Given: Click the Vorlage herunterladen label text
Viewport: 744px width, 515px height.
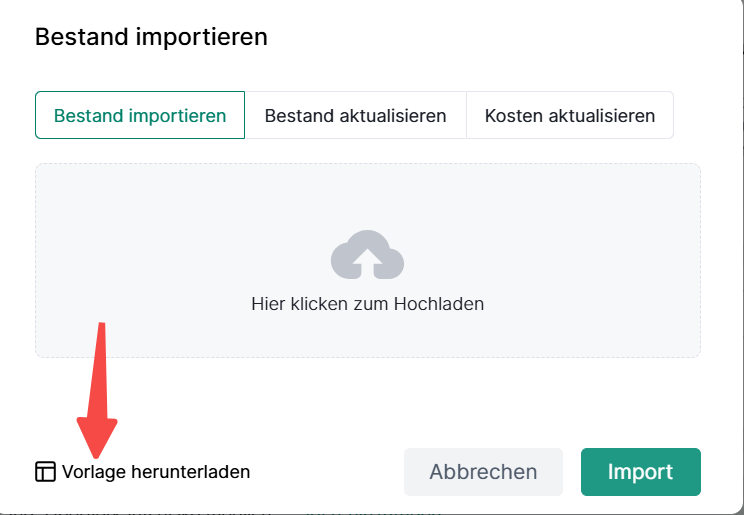Looking at the screenshot, I should [x=155, y=472].
